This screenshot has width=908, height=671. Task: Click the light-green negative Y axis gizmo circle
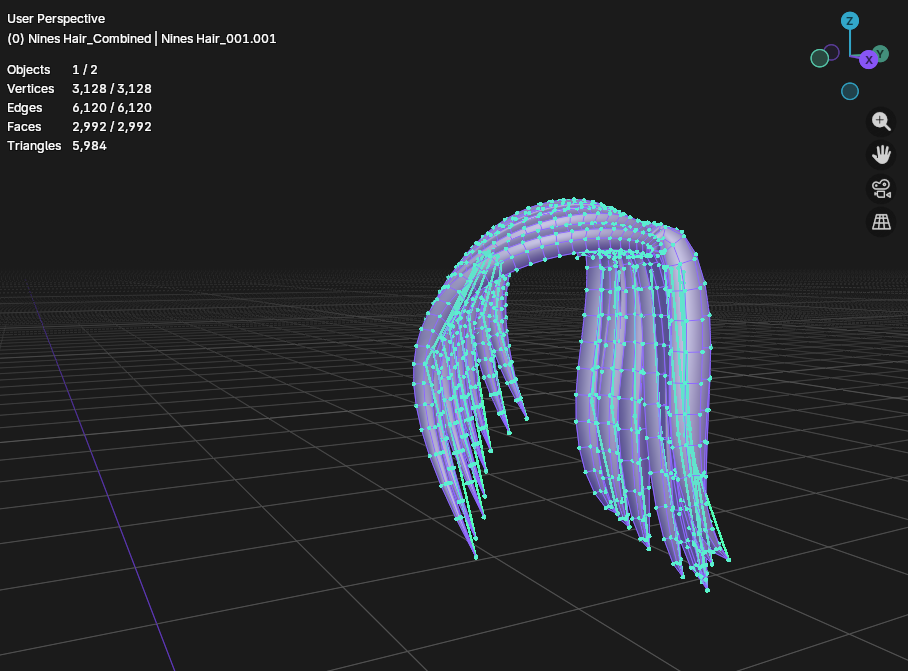tap(819, 58)
